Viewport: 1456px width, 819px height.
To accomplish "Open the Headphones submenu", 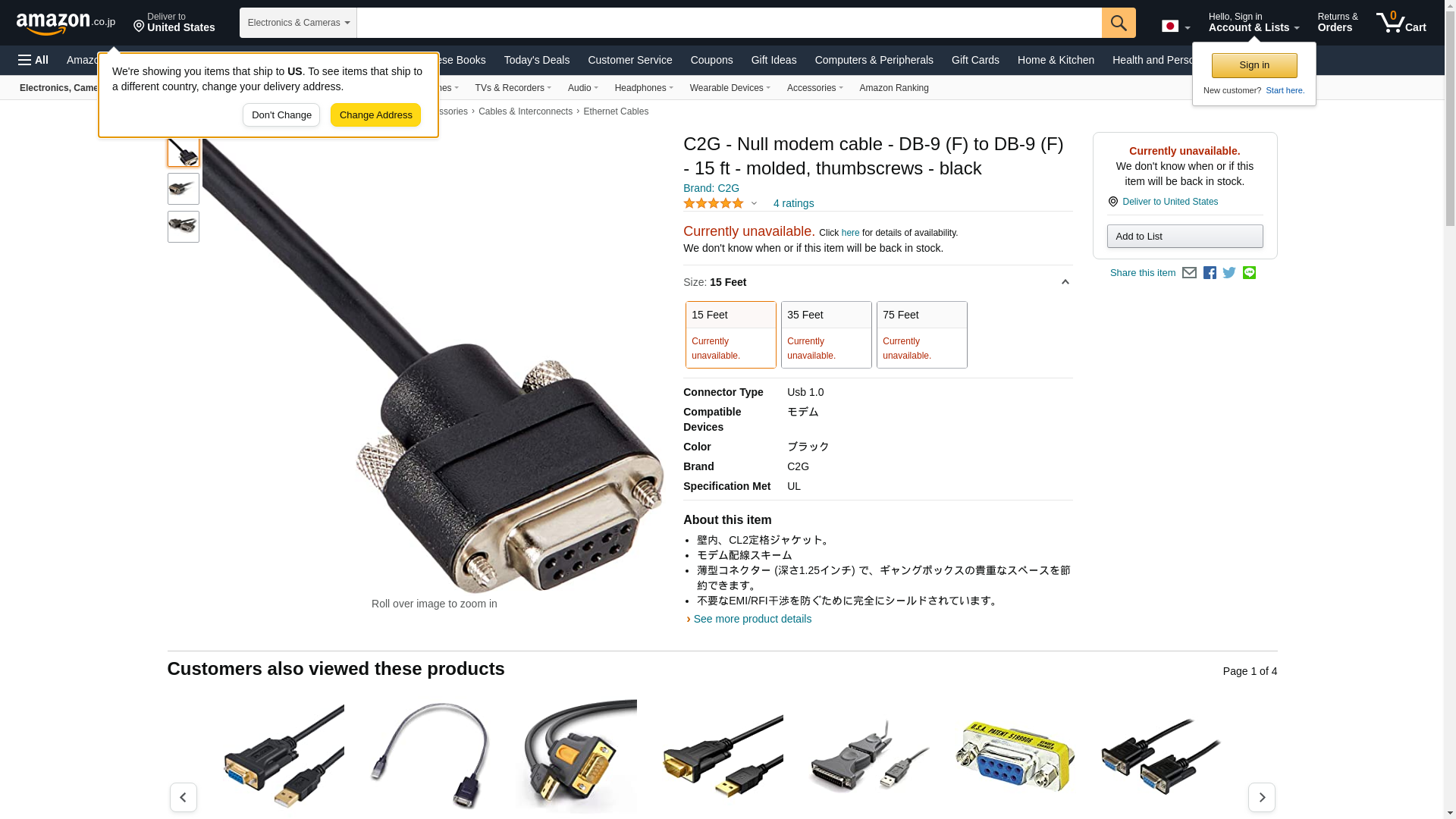I will 644,88.
